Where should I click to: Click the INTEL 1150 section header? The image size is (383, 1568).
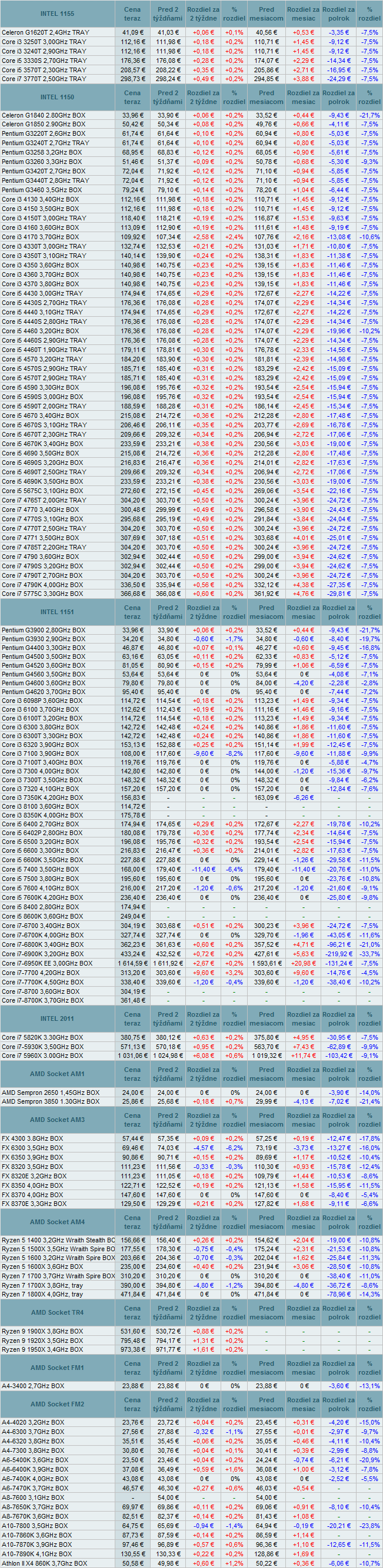57,98
